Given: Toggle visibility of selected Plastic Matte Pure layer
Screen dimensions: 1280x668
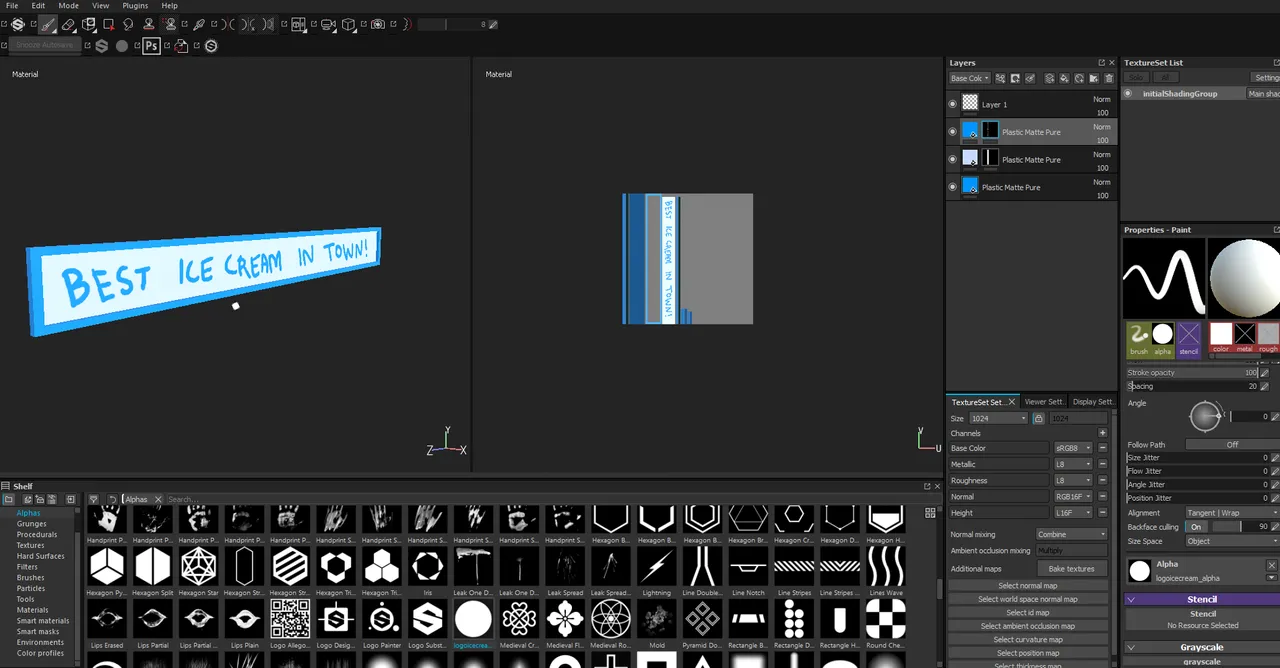Looking at the screenshot, I should (x=952, y=131).
